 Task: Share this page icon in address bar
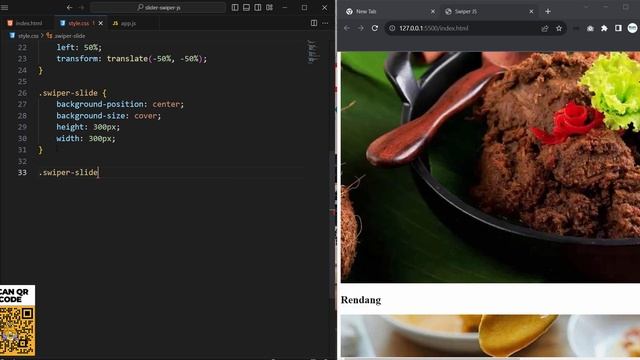point(544,28)
